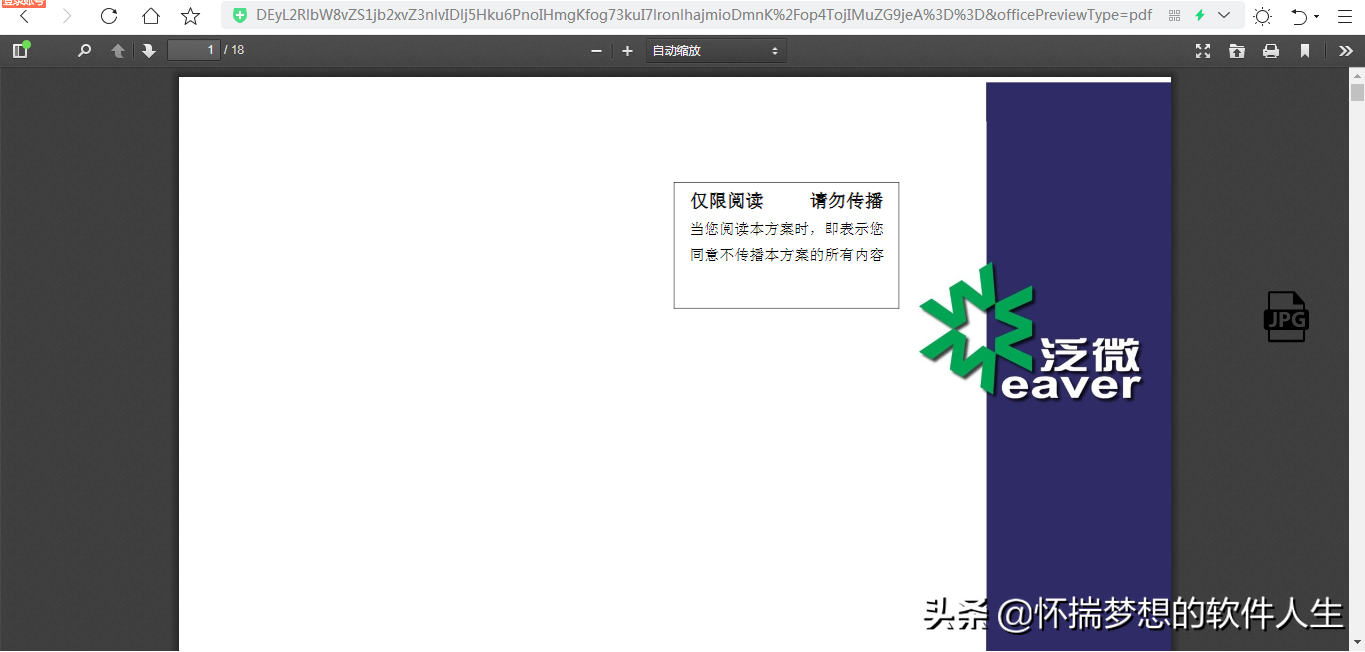Click scrollbar up arrow
Screen dimensions: 1365x652
click(1357, 76)
